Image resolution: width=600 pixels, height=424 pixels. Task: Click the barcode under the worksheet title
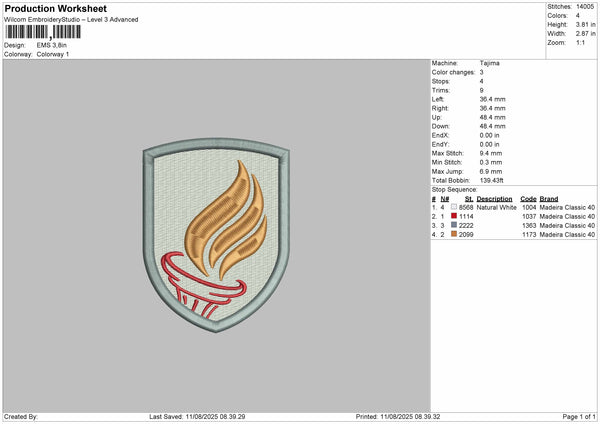tap(43, 32)
